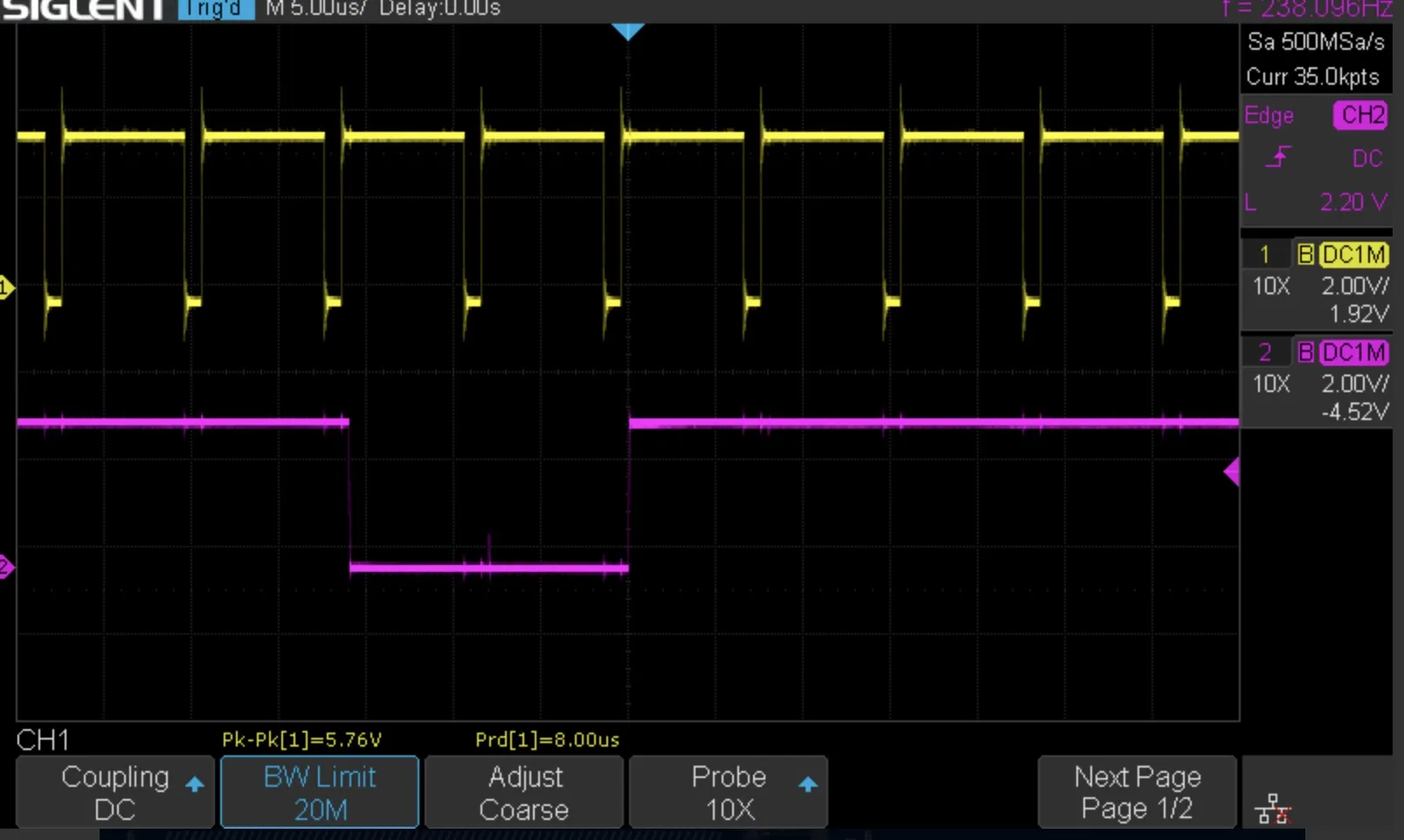This screenshot has height=840, width=1404.
Task: Click the network connection icon
Action: 1272,809
